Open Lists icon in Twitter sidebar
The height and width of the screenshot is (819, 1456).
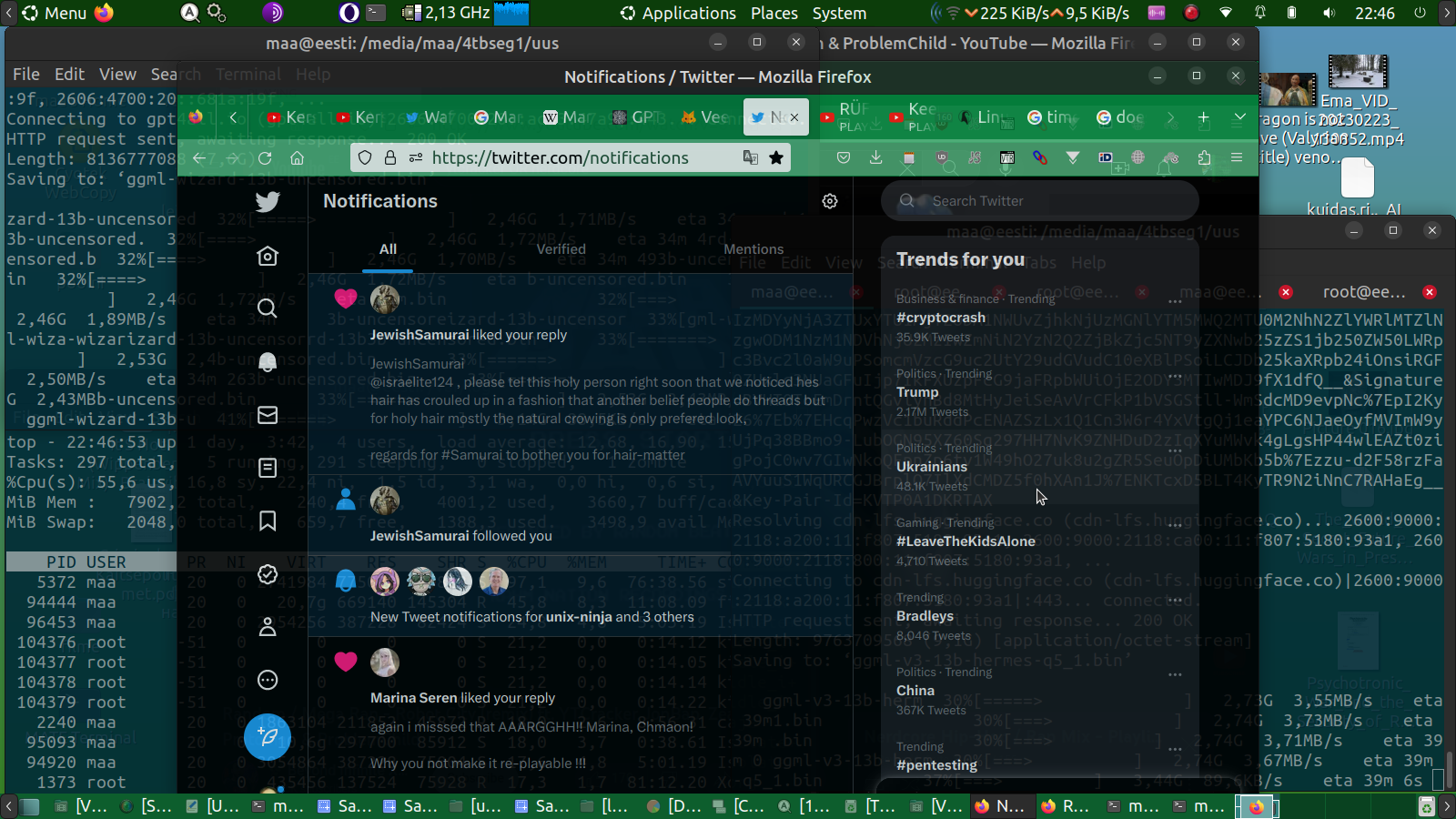click(x=268, y=468)
